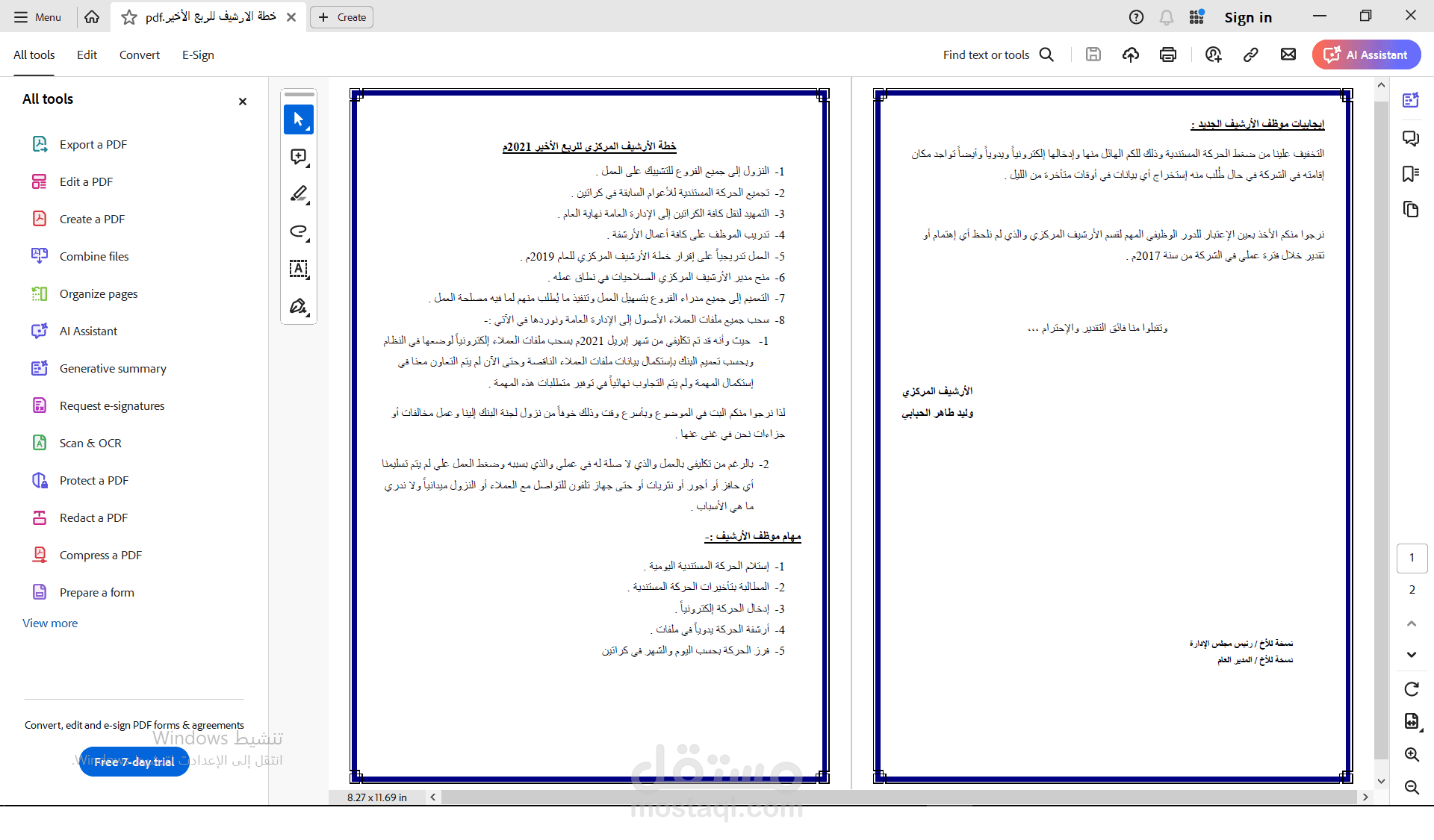
Task: Click the Print icon
Action: [x=1168, y=55]
